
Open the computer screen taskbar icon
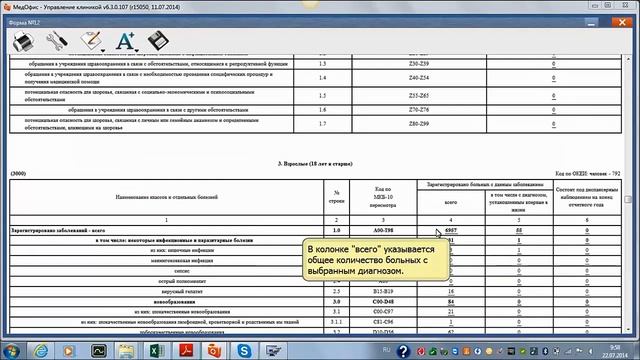(273, 351)
